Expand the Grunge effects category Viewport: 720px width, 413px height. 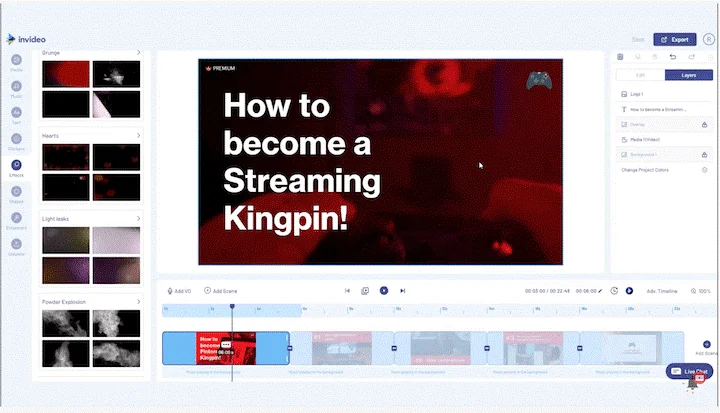pos(138,53)
